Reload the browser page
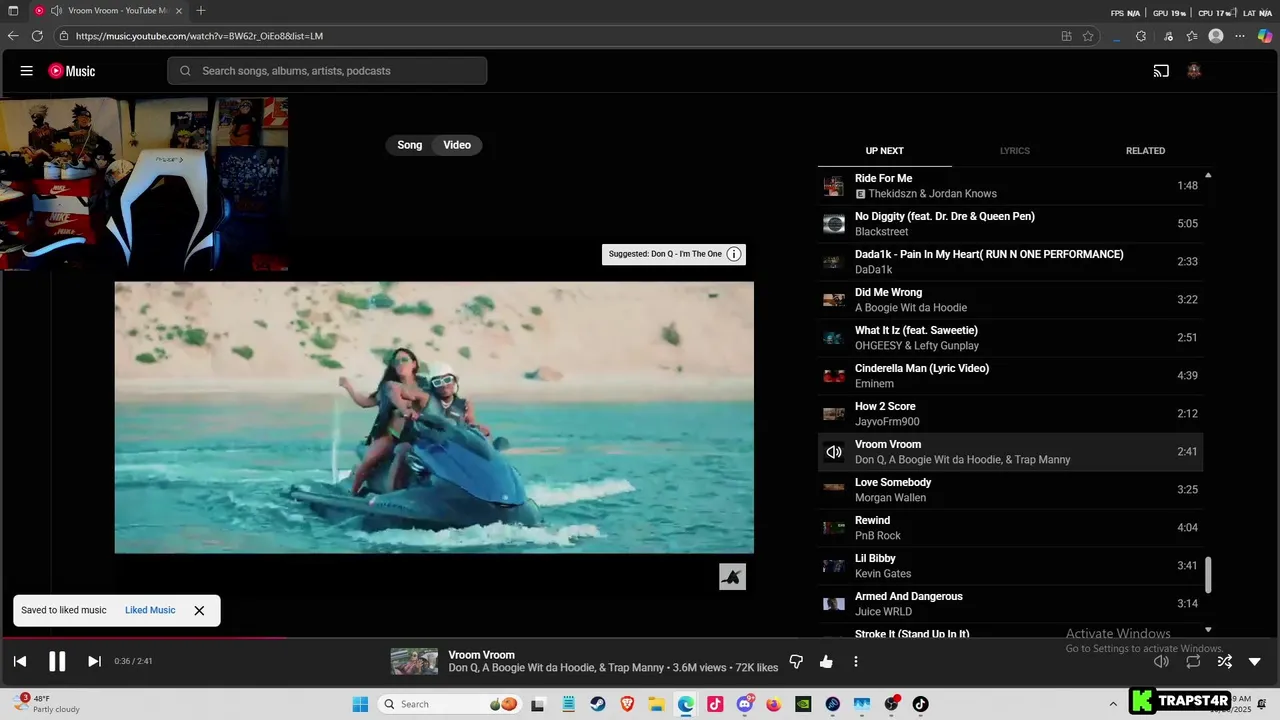Viewport: 1280px width, 720px height. click(x=37, y=36)
